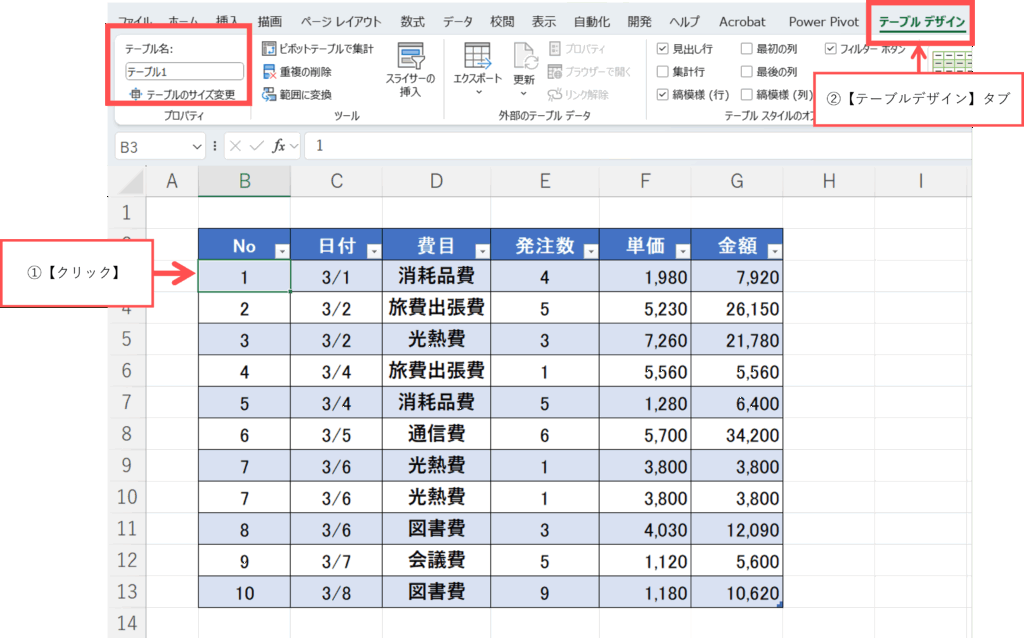Click the テーブル名 table name field

(x=185, y=72)
